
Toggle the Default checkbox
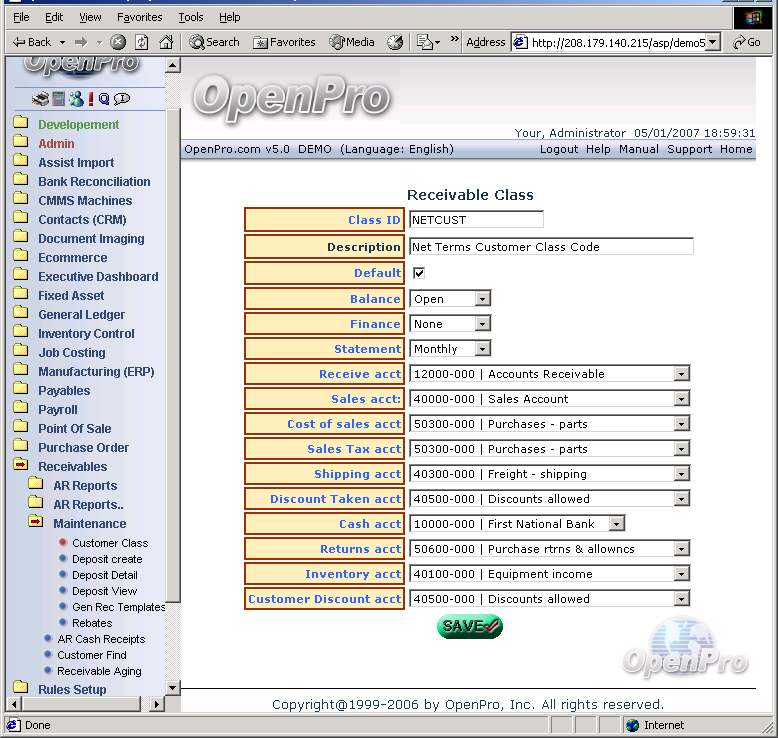pyautogui.click(x=419, y=273)
